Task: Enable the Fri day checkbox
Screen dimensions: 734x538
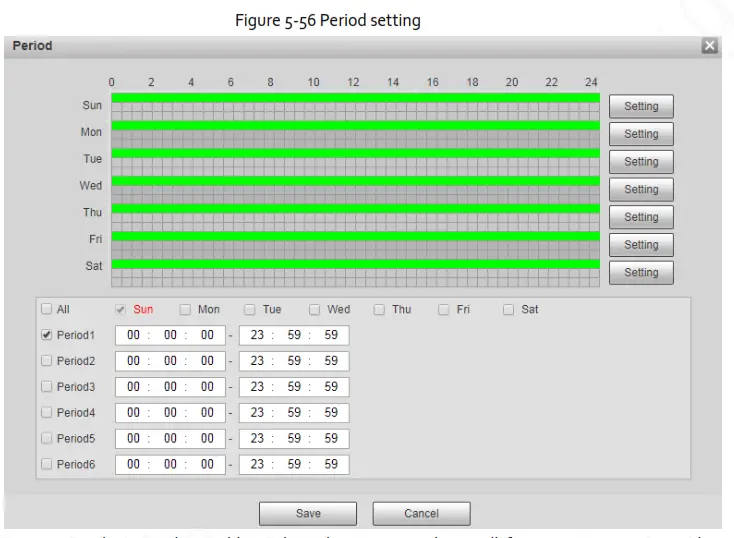Action: click(x=444, y=310)
